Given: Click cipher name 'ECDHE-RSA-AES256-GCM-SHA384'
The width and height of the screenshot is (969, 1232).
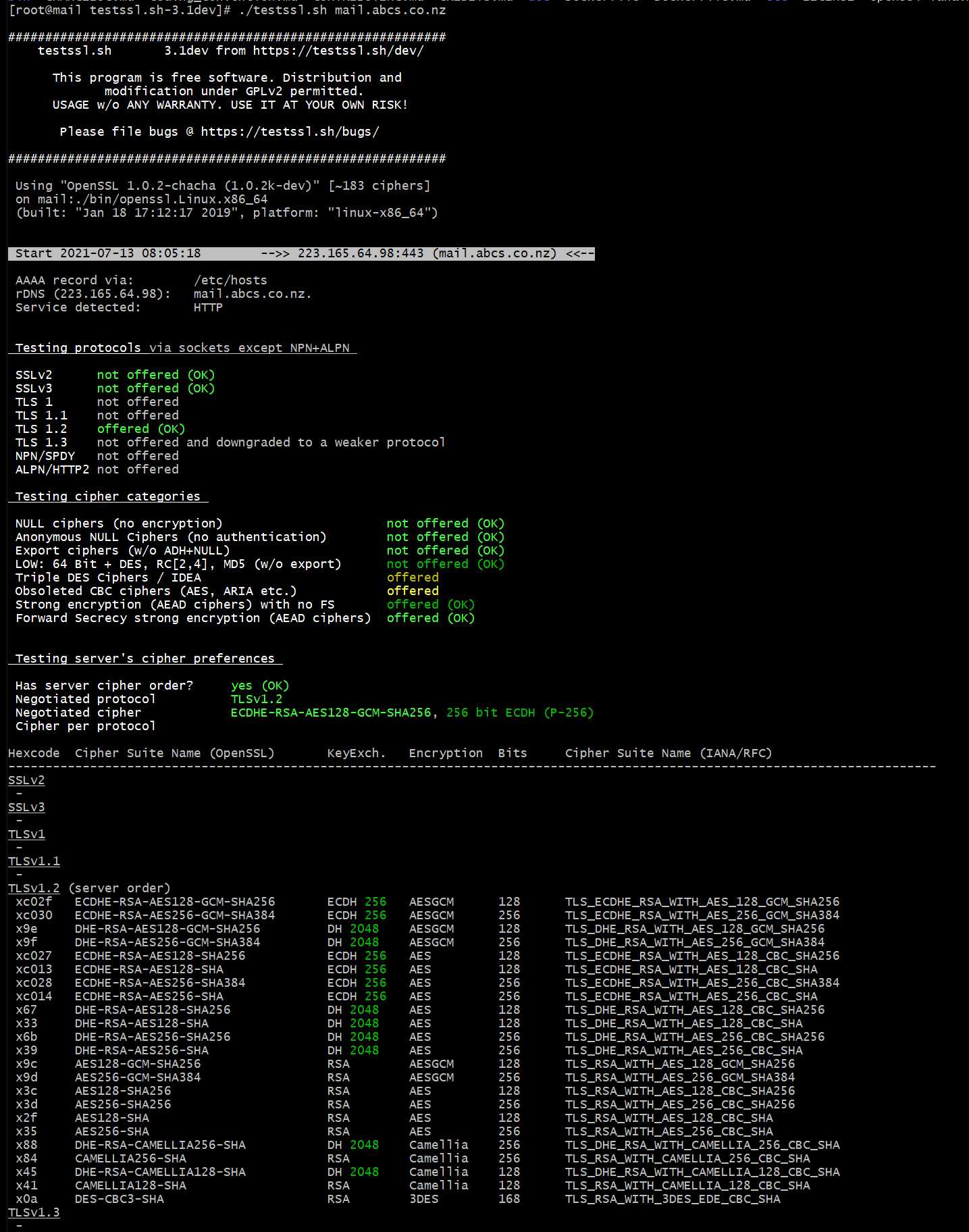Looking at the screenshot, I should pos(175,915).
